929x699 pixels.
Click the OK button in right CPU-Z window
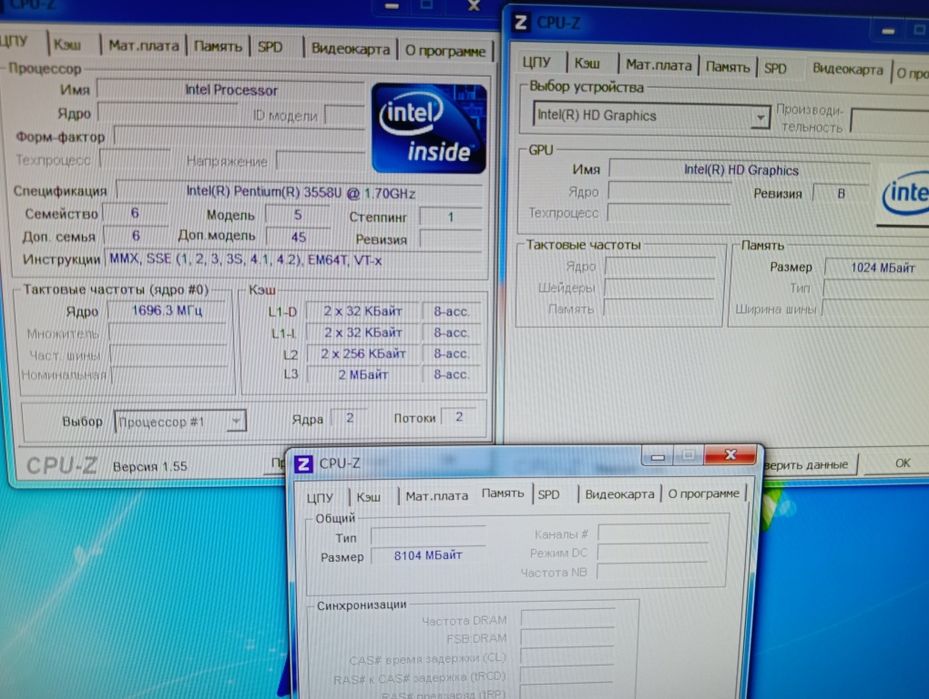point(902,463)
